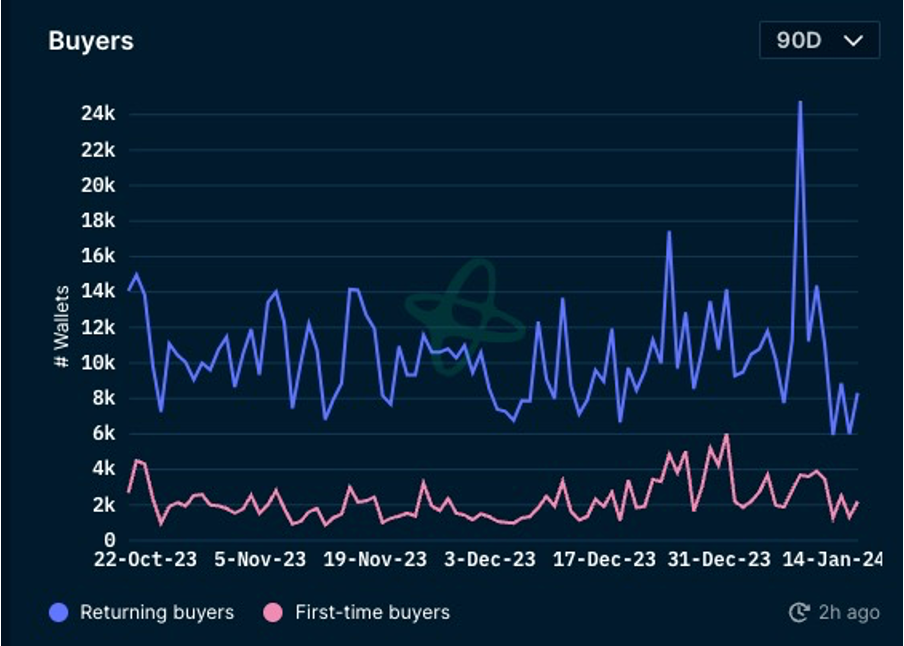
Task: Click the '2h ago' last updated text
Action: (x=849, y=612)
